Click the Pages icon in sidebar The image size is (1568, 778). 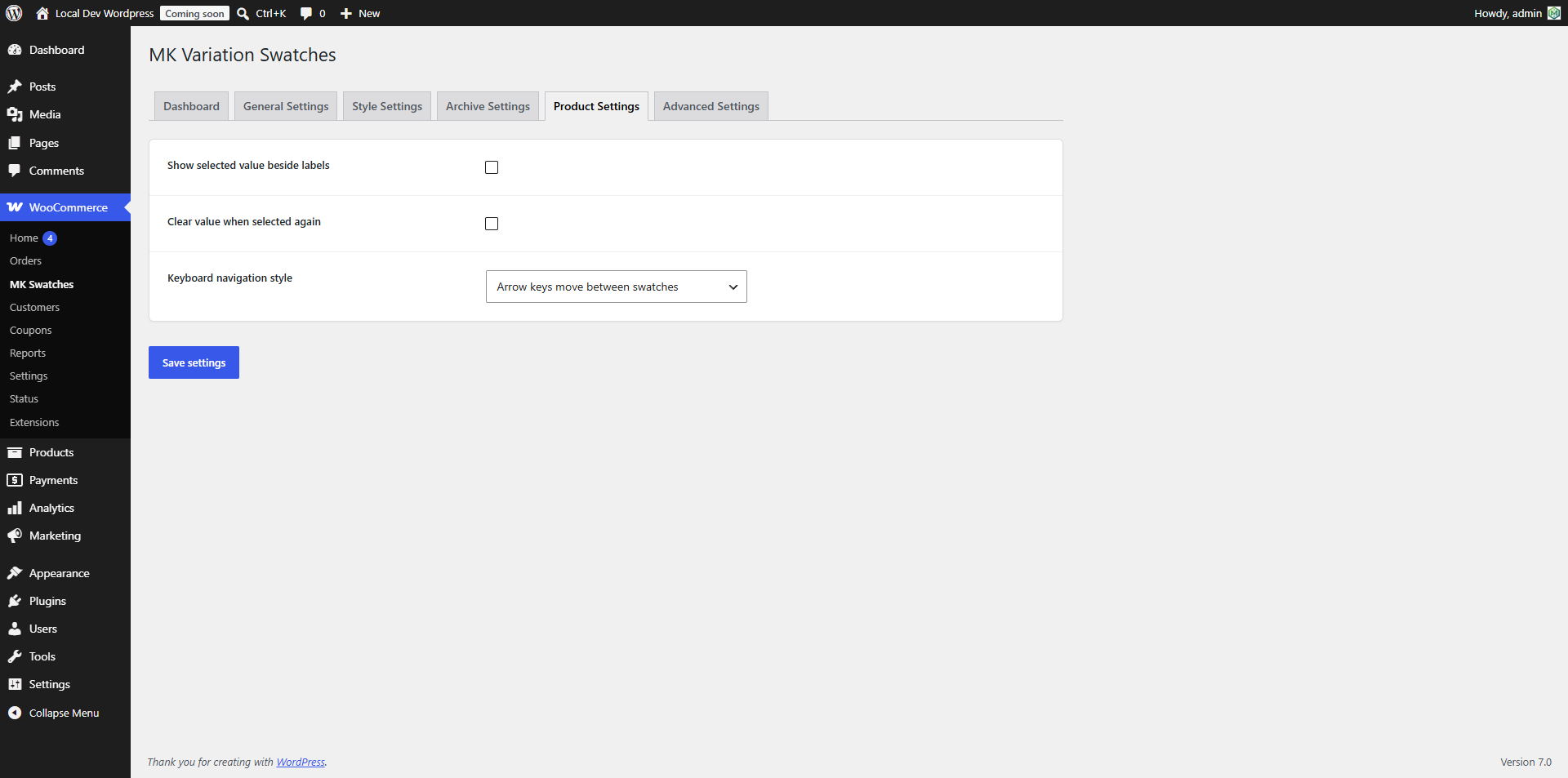point(15,143)
